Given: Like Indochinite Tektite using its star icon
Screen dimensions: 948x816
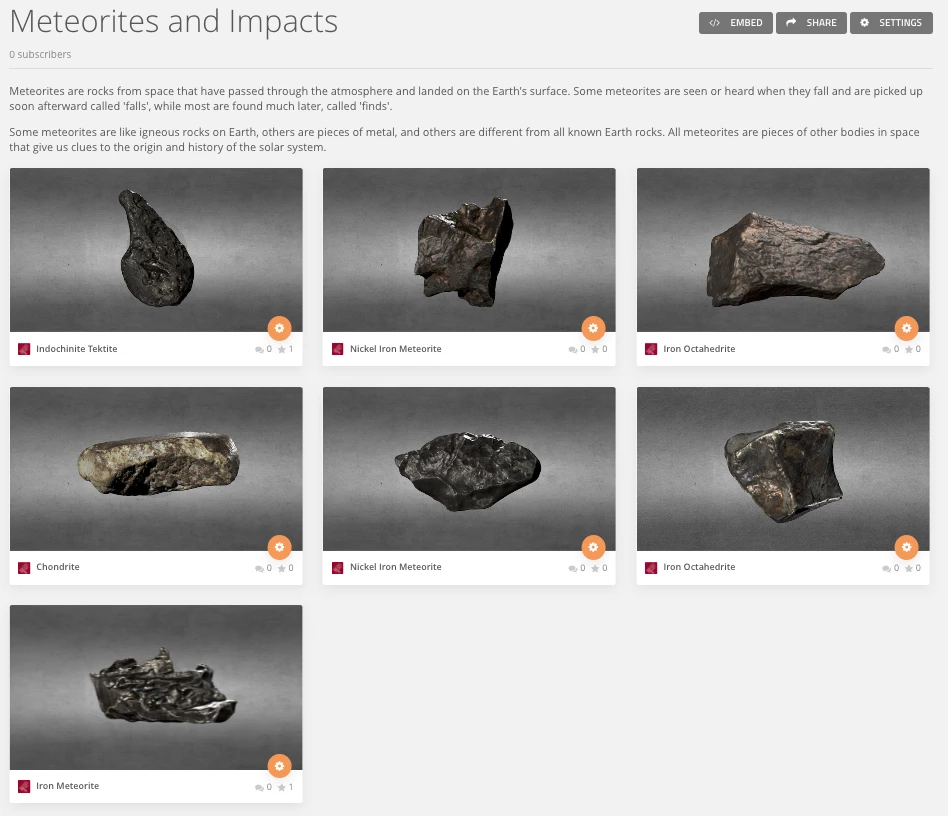Looking at the screenshot, I should coord(281,349).
